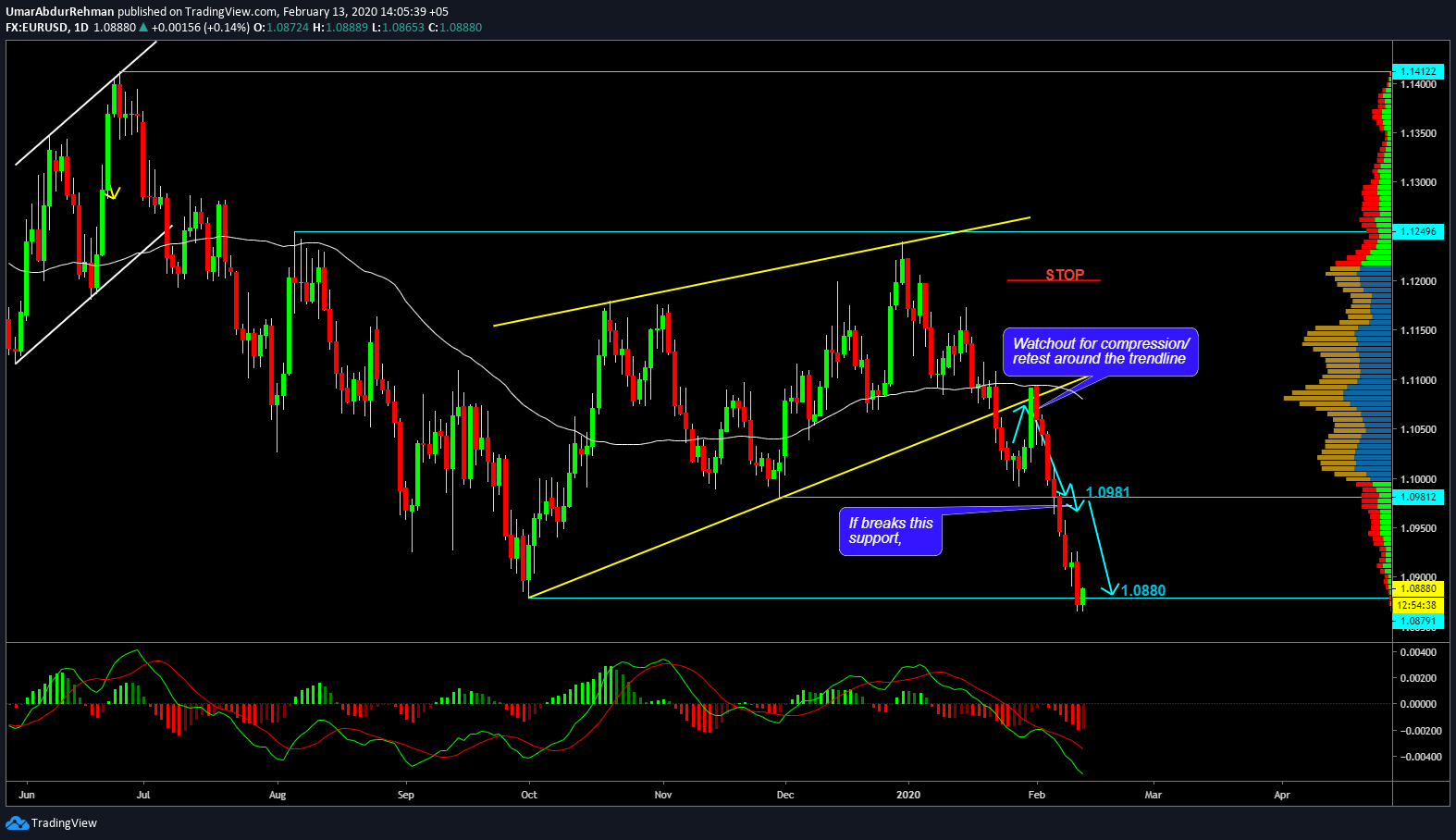Click the 1.11500 price axis label
1456x840 pixels.
point(1418,330)
